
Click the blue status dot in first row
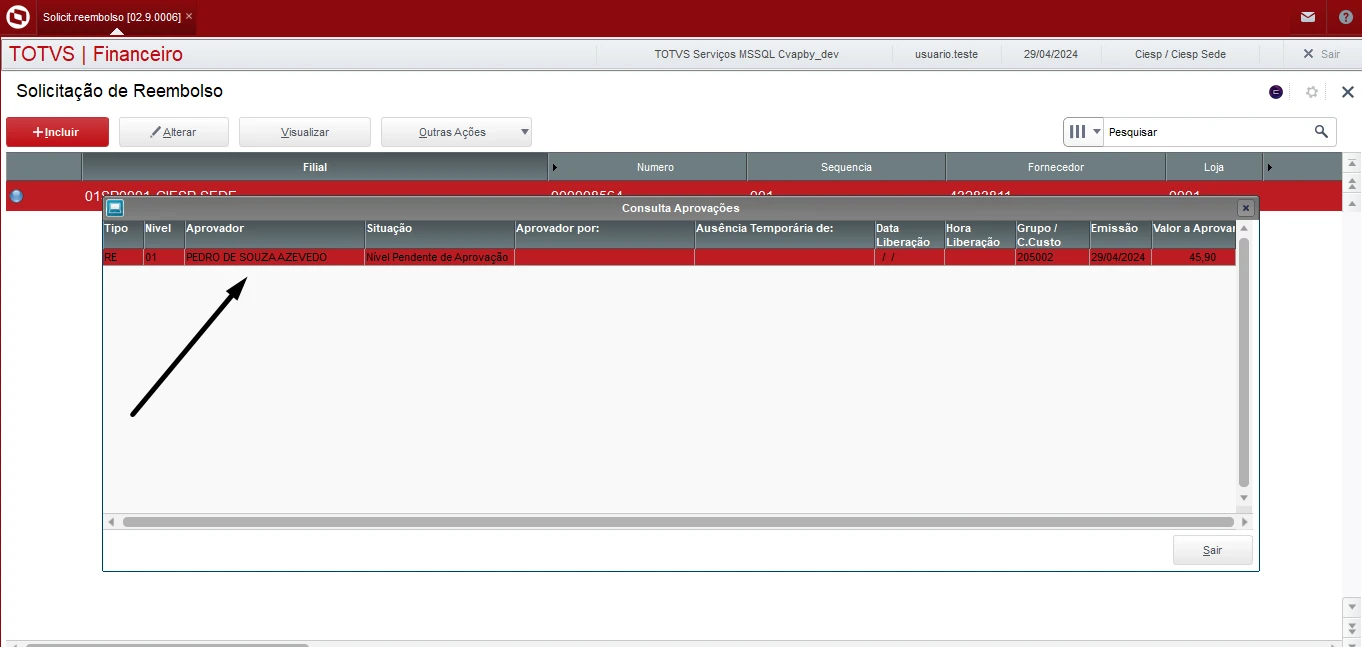pos(16,196)
